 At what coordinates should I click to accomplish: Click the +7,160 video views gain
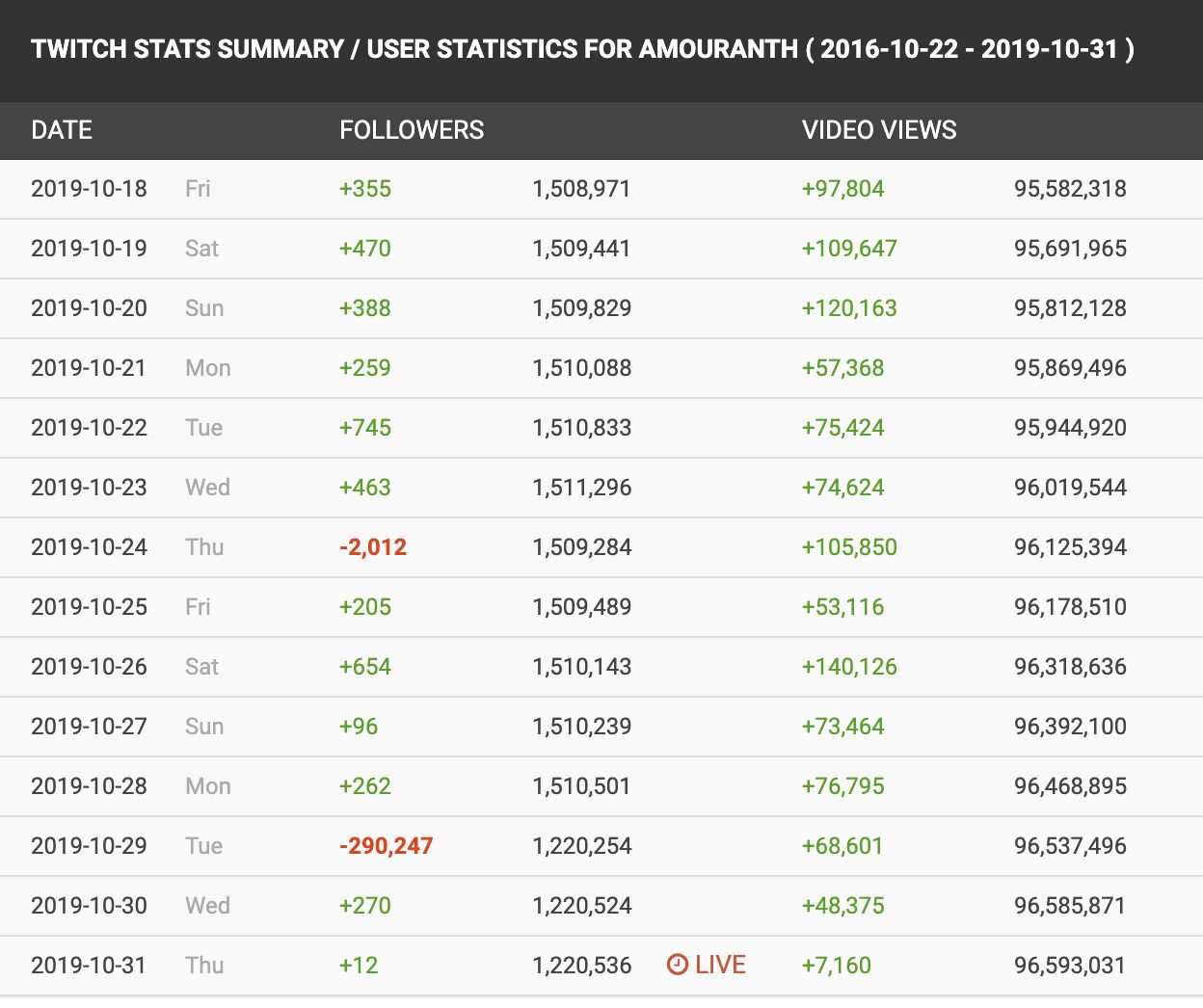(x=837, y=966)
